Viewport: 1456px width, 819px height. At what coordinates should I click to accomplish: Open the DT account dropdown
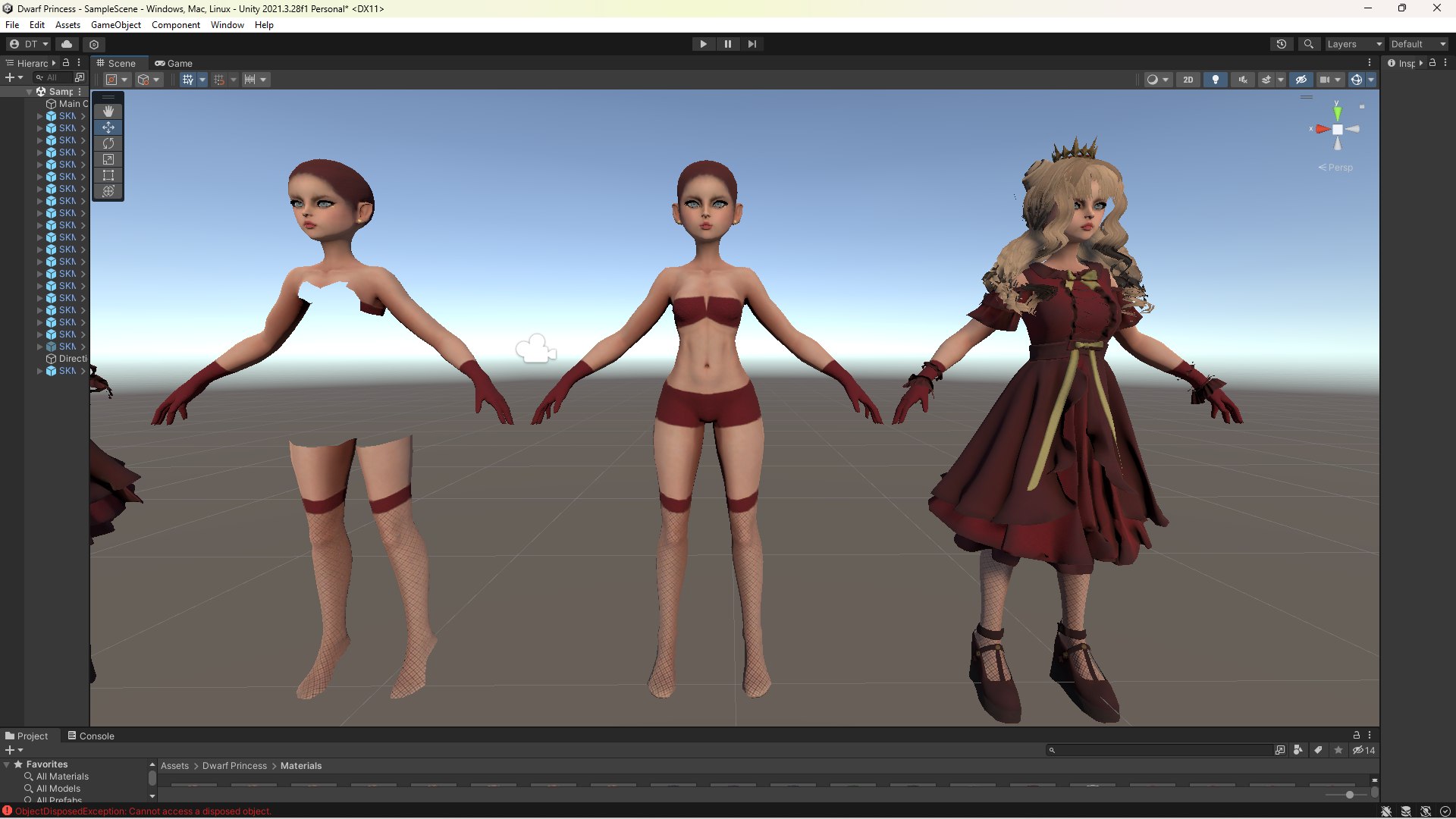tap(29, 44)
